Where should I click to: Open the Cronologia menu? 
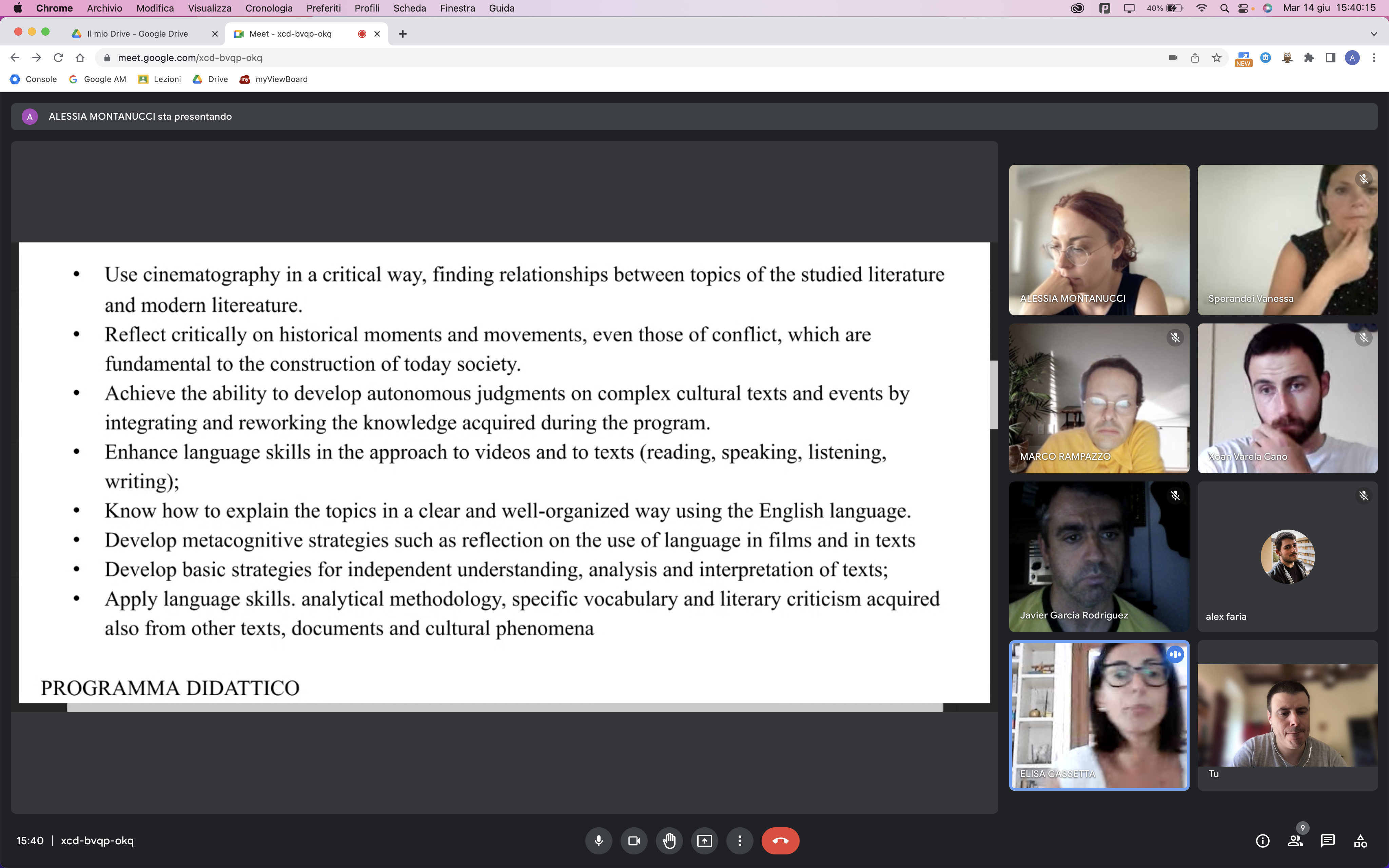[269, 8]
